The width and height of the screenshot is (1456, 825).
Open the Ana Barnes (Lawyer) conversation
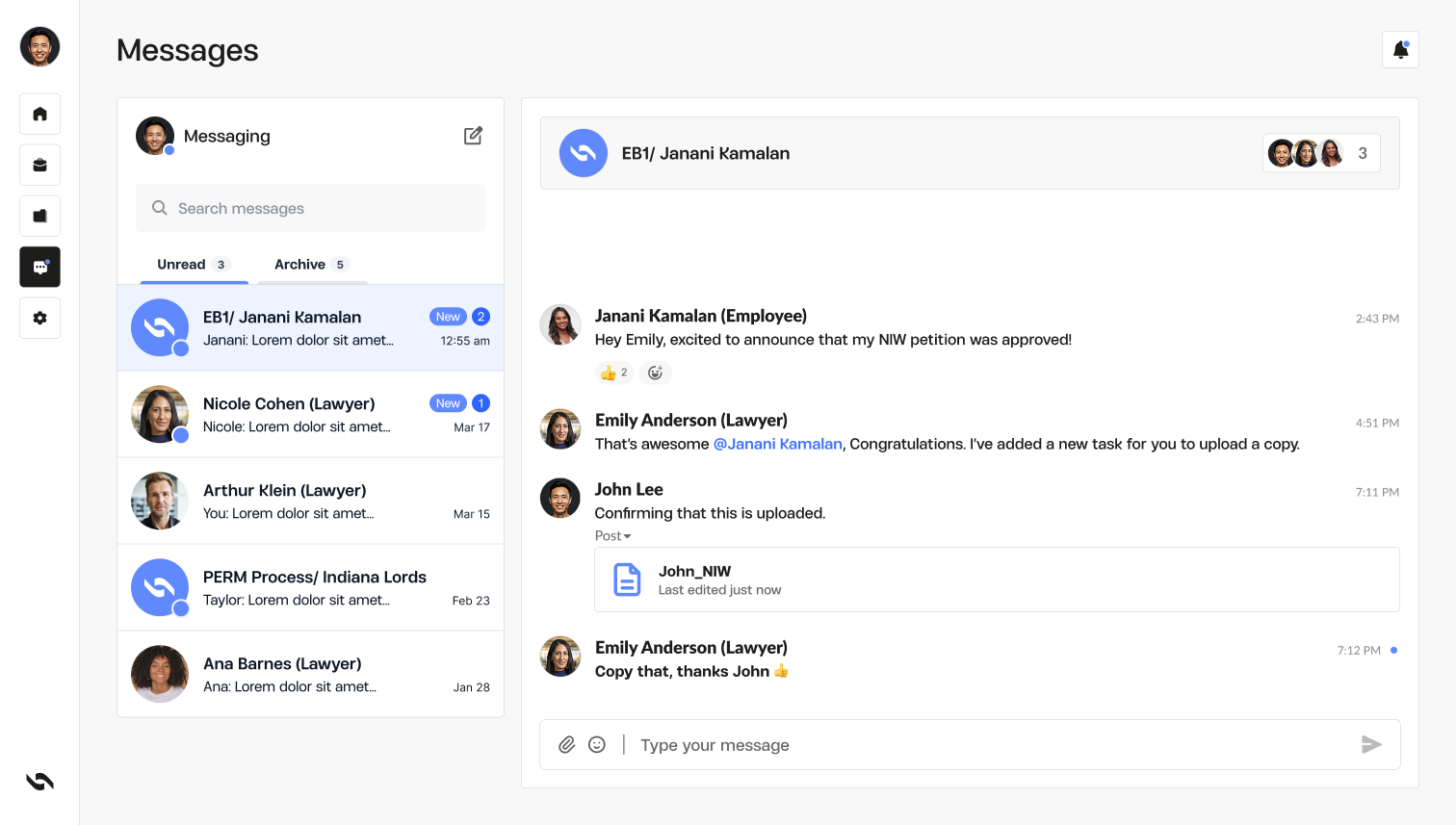click(x=310, y=674)
